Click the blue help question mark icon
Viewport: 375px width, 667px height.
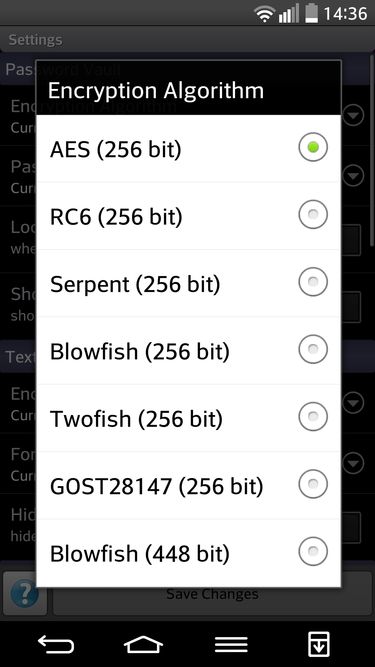tap(25, 594)
